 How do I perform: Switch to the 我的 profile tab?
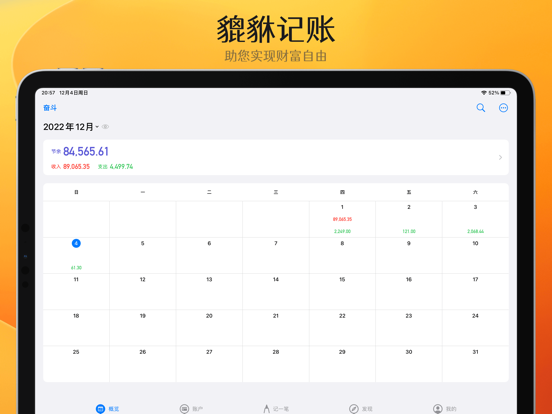[444, 409]
